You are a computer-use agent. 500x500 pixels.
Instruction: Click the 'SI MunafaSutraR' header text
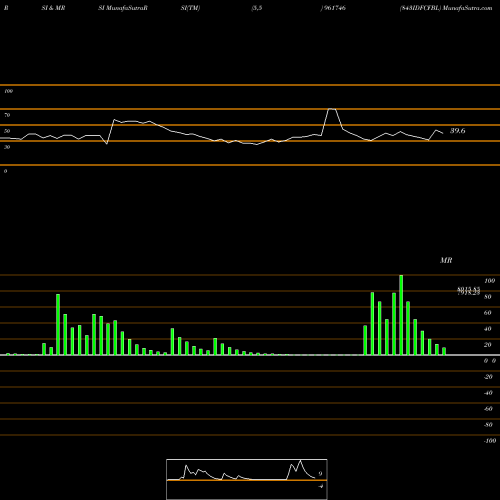click(x=123, y=8)
